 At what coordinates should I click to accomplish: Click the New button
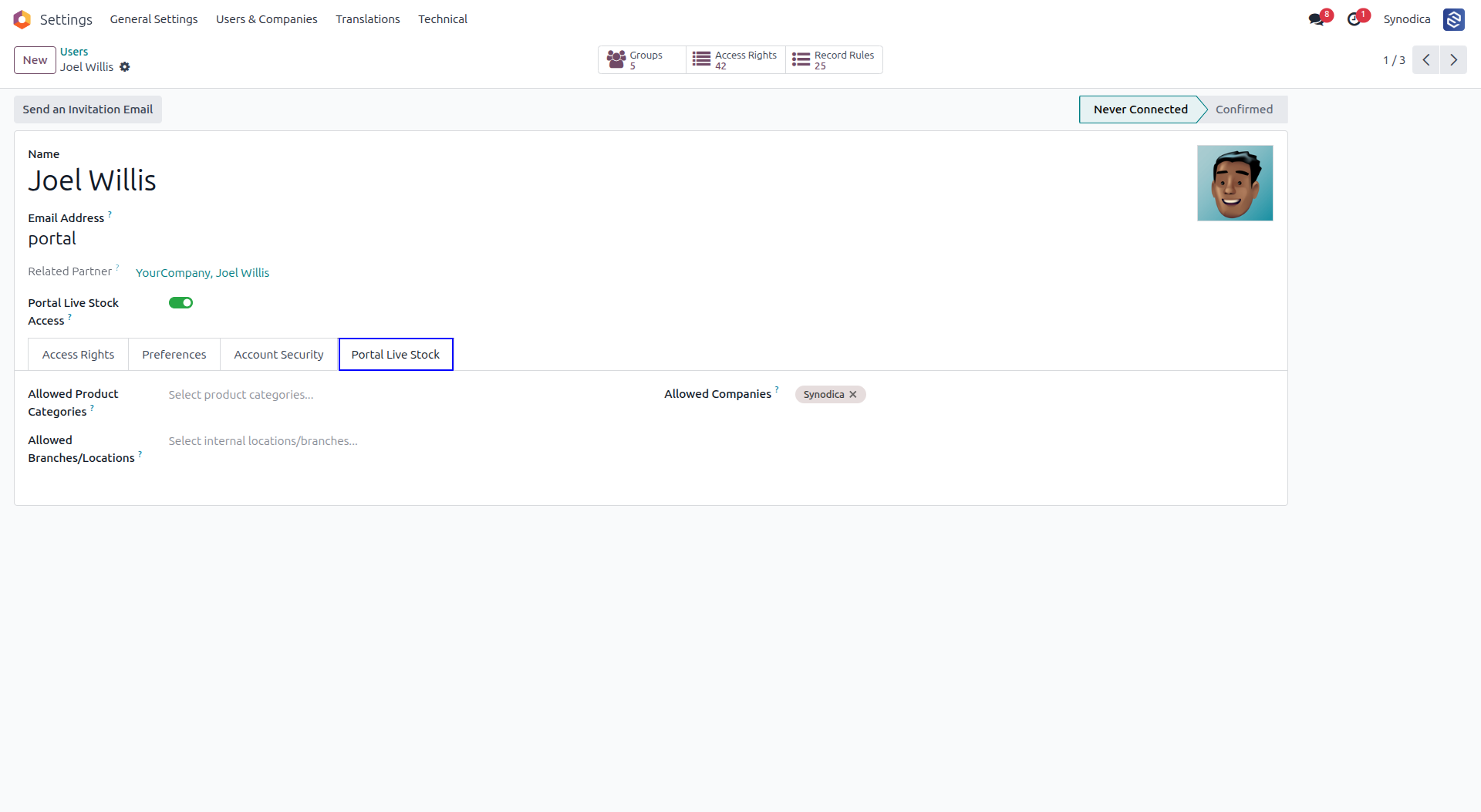[x=35, y=60]
